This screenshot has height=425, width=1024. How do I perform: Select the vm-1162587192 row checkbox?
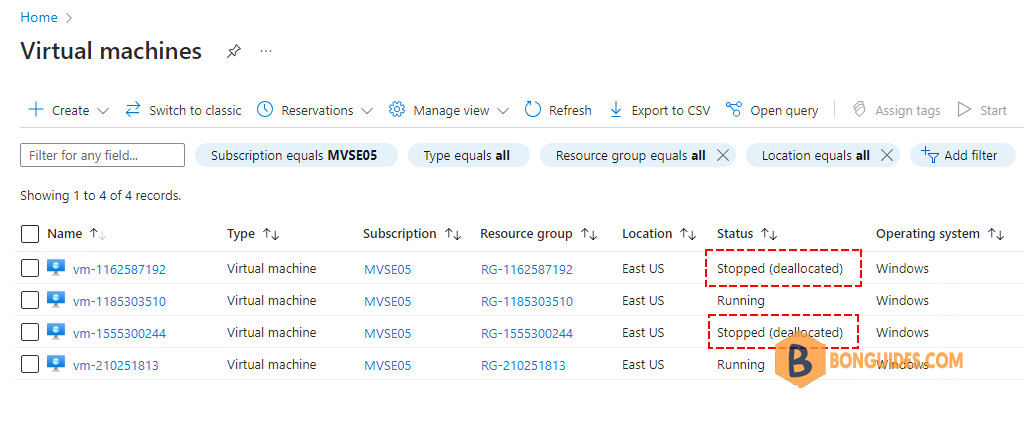coord(30,268)
